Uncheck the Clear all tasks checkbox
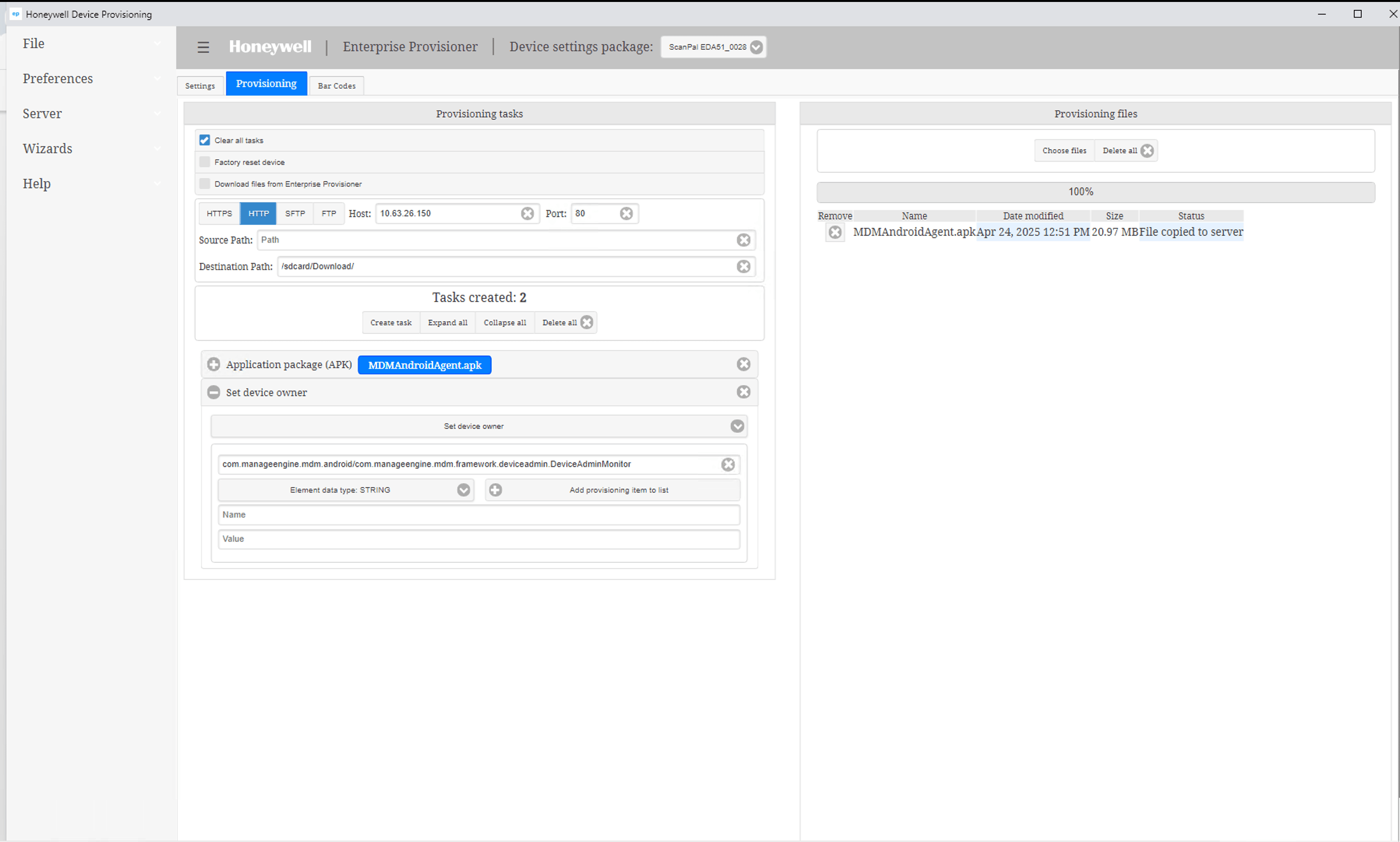The image size is (1400, 842). (205, 140)
